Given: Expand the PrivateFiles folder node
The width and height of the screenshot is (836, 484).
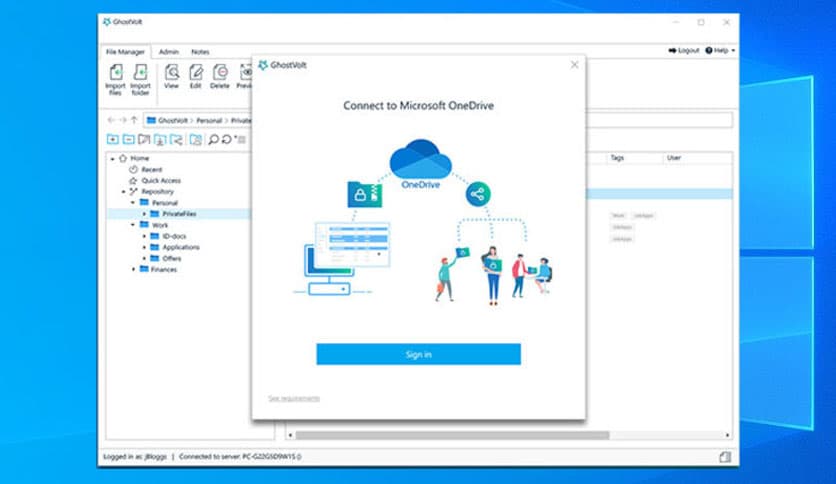Looking at the screenshot, I should point(144,214).
